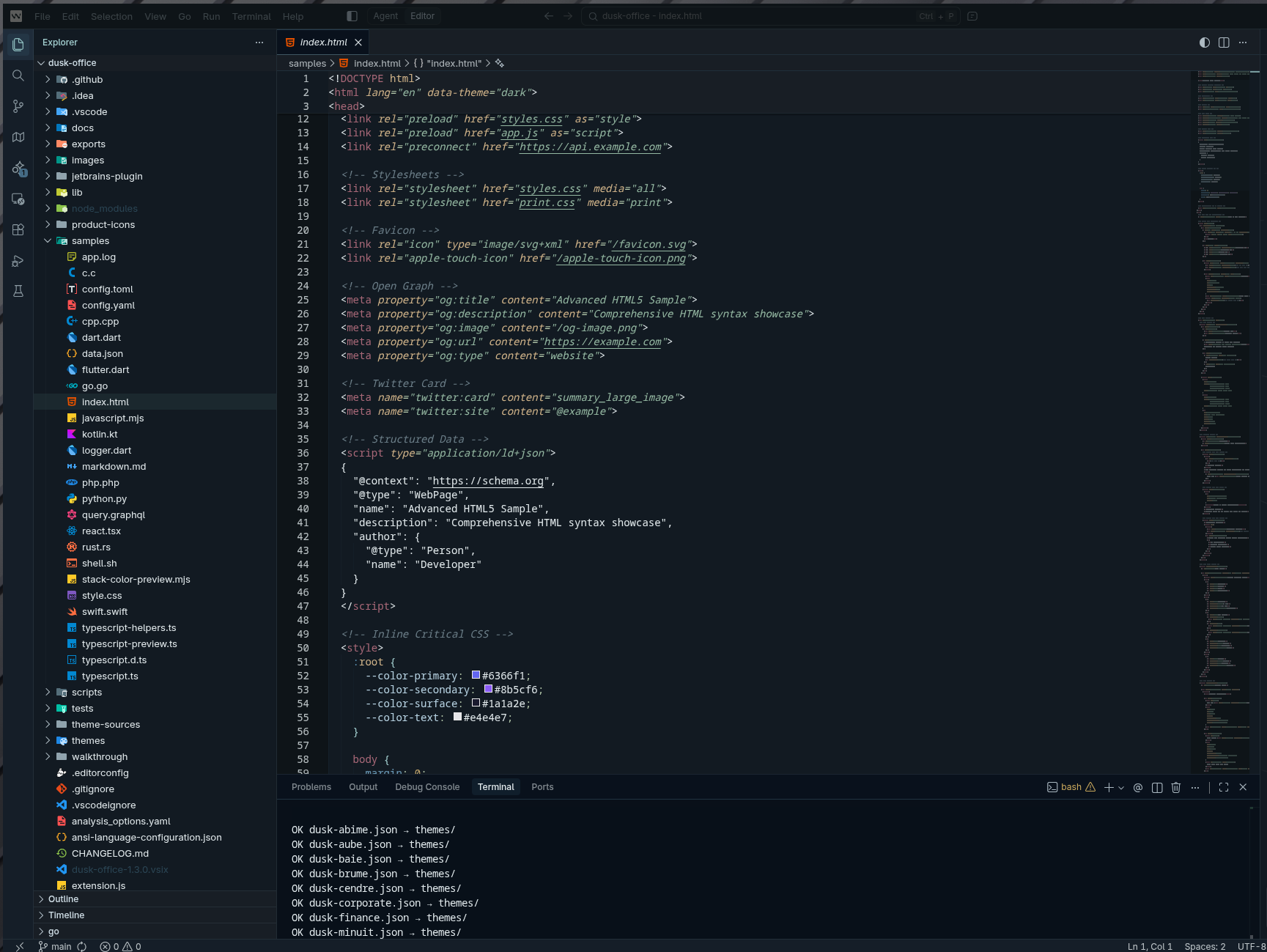Open the launch profile dropdown arrow beside plus
Screen dimensions: 1267x952
coord(1121,788)
